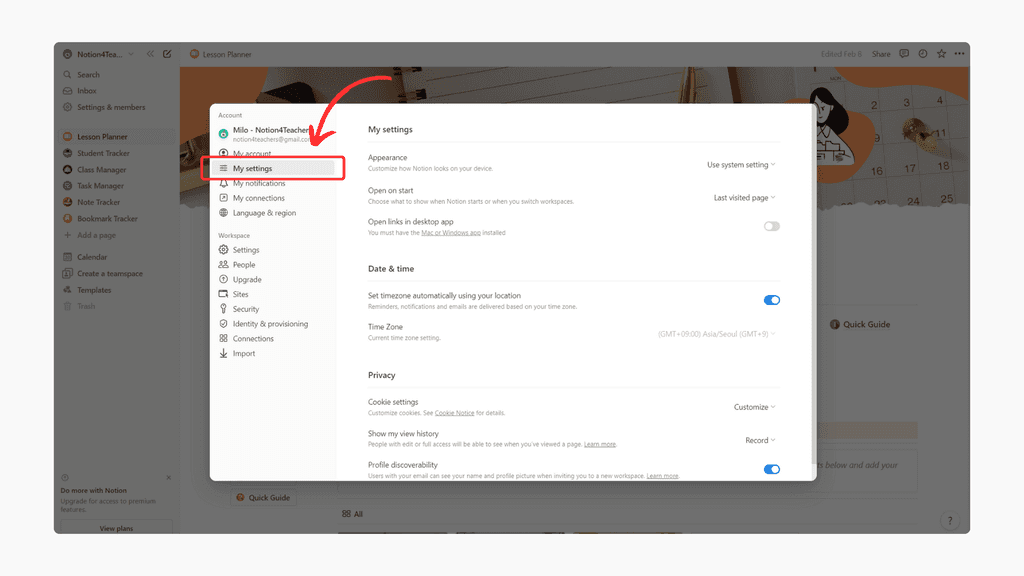This screenshot has height=576, width=1024.
Task: Toggle Profile discoverability off
Action: click(x=771, y=468)
